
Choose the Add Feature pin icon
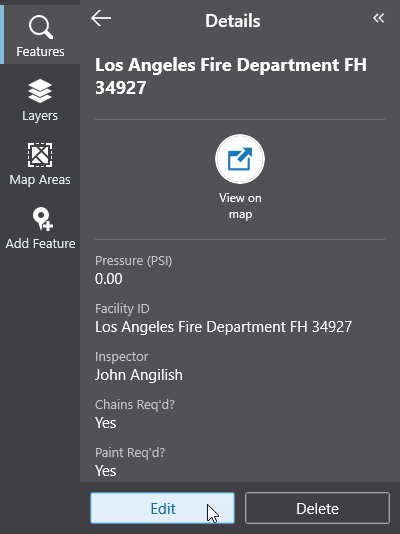pos(43,219)
